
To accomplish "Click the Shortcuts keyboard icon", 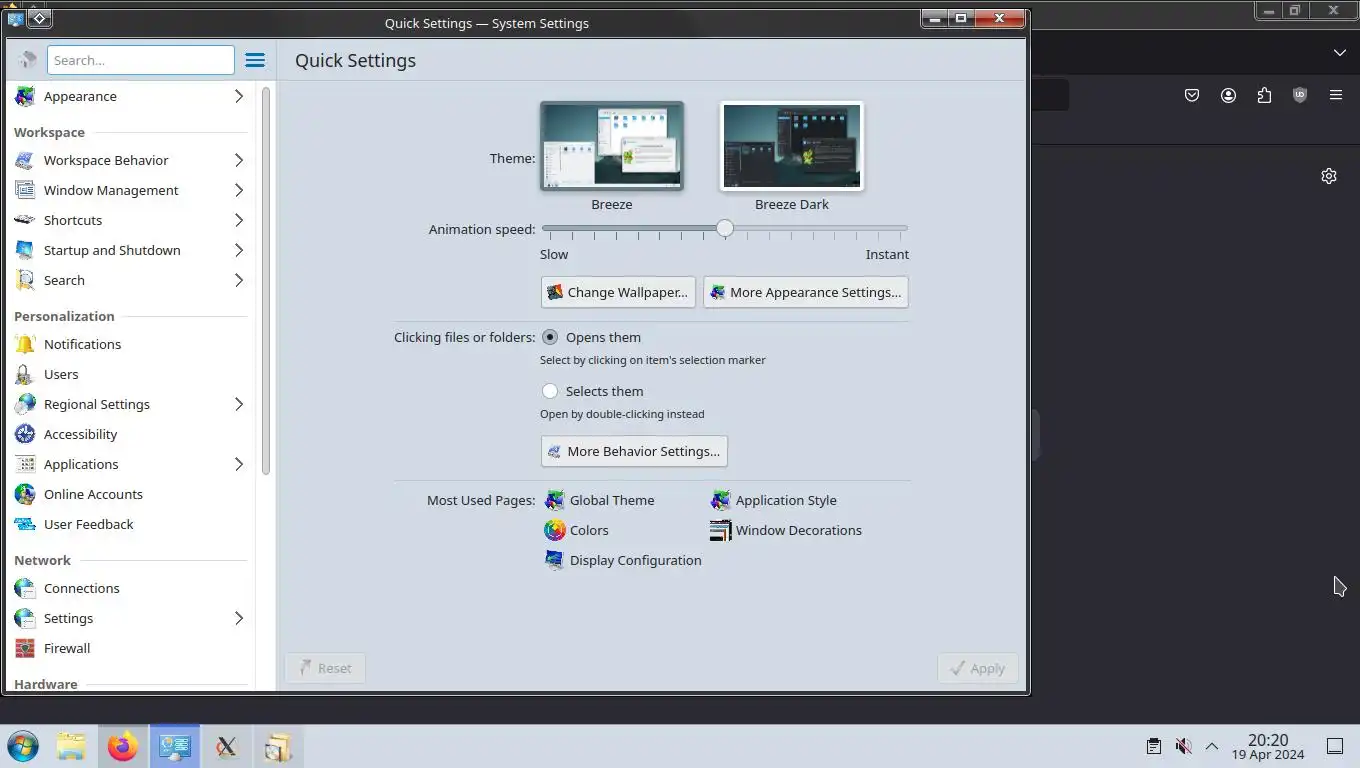I will pos(25,220).
